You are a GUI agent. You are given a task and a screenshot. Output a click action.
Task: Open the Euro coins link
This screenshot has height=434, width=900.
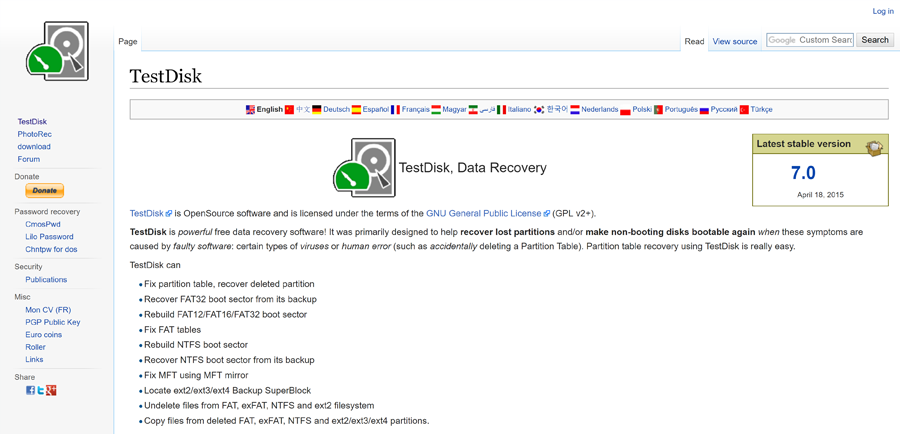(44, 335)
